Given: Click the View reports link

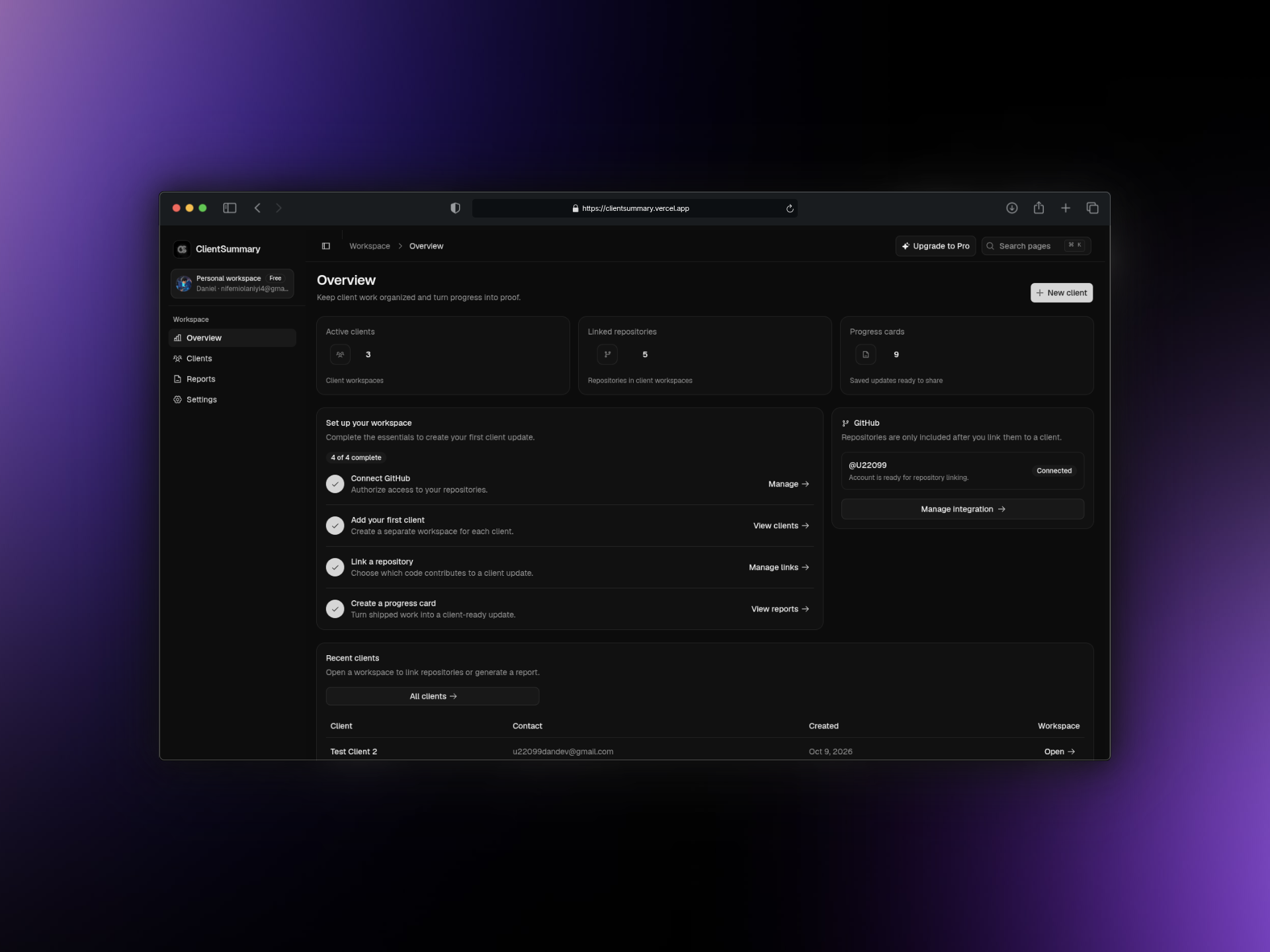Looking at the screenshot, I should [781, 609].
